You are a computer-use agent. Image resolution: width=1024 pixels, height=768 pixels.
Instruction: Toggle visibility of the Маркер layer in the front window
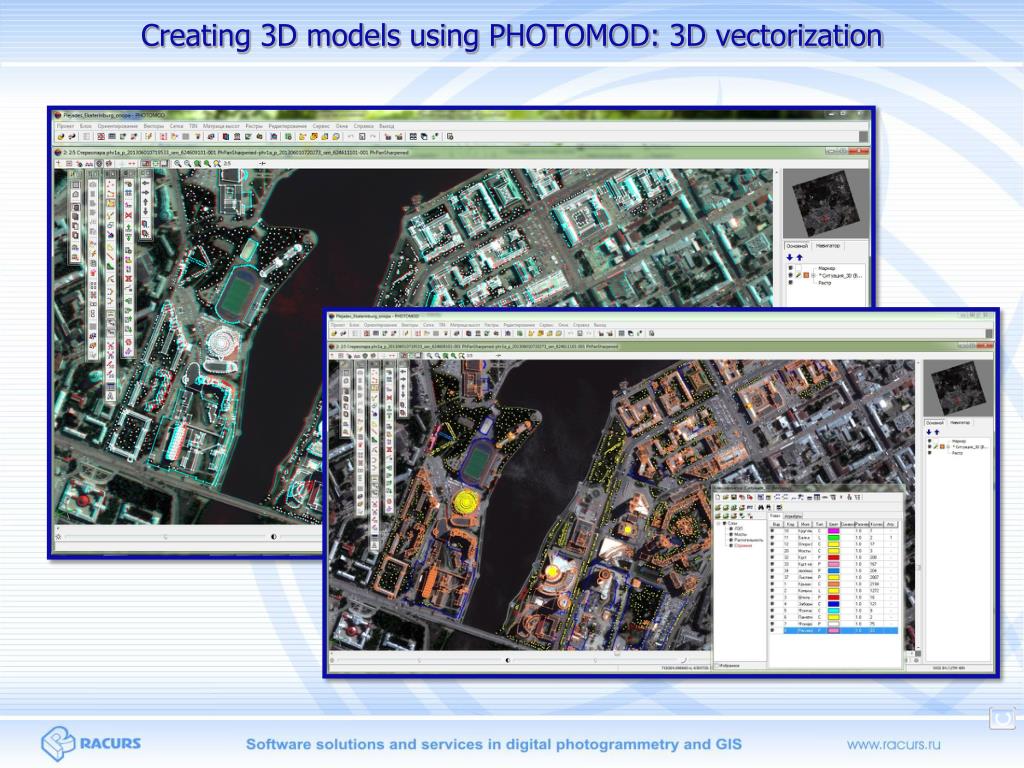click(929, 441)
